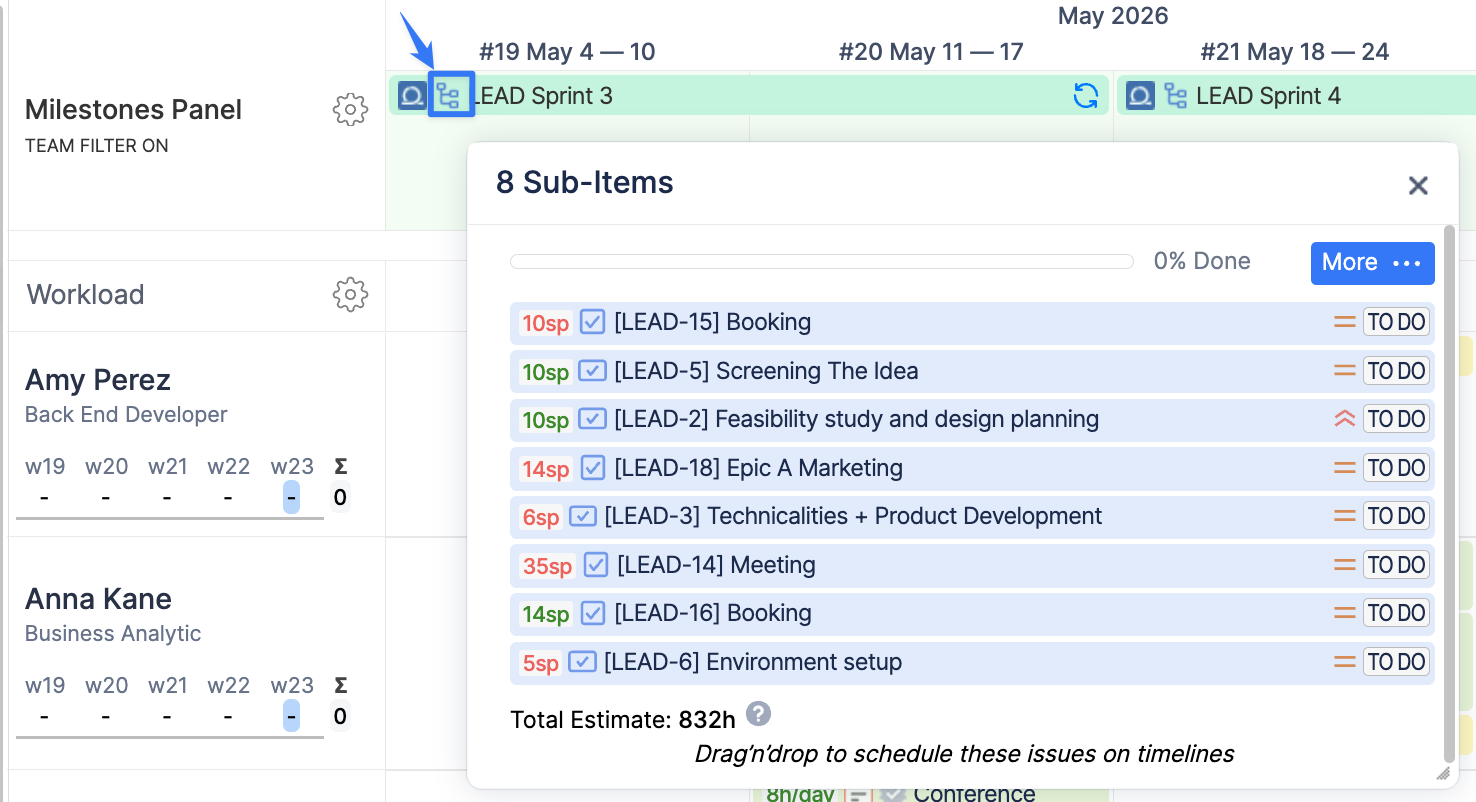The image size is (1476, 802).
Task: Open the More options dropdown
Action: point(1372,263)
